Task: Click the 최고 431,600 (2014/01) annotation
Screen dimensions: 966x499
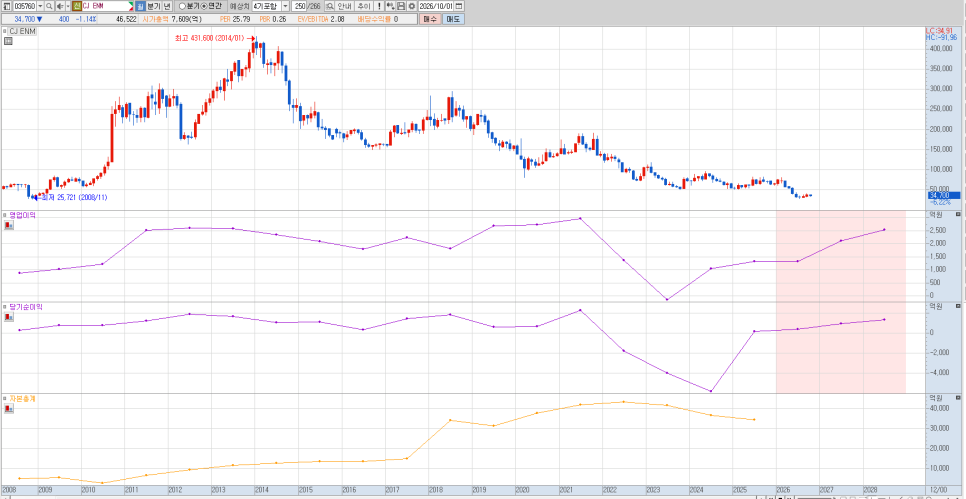Action: 209,38
